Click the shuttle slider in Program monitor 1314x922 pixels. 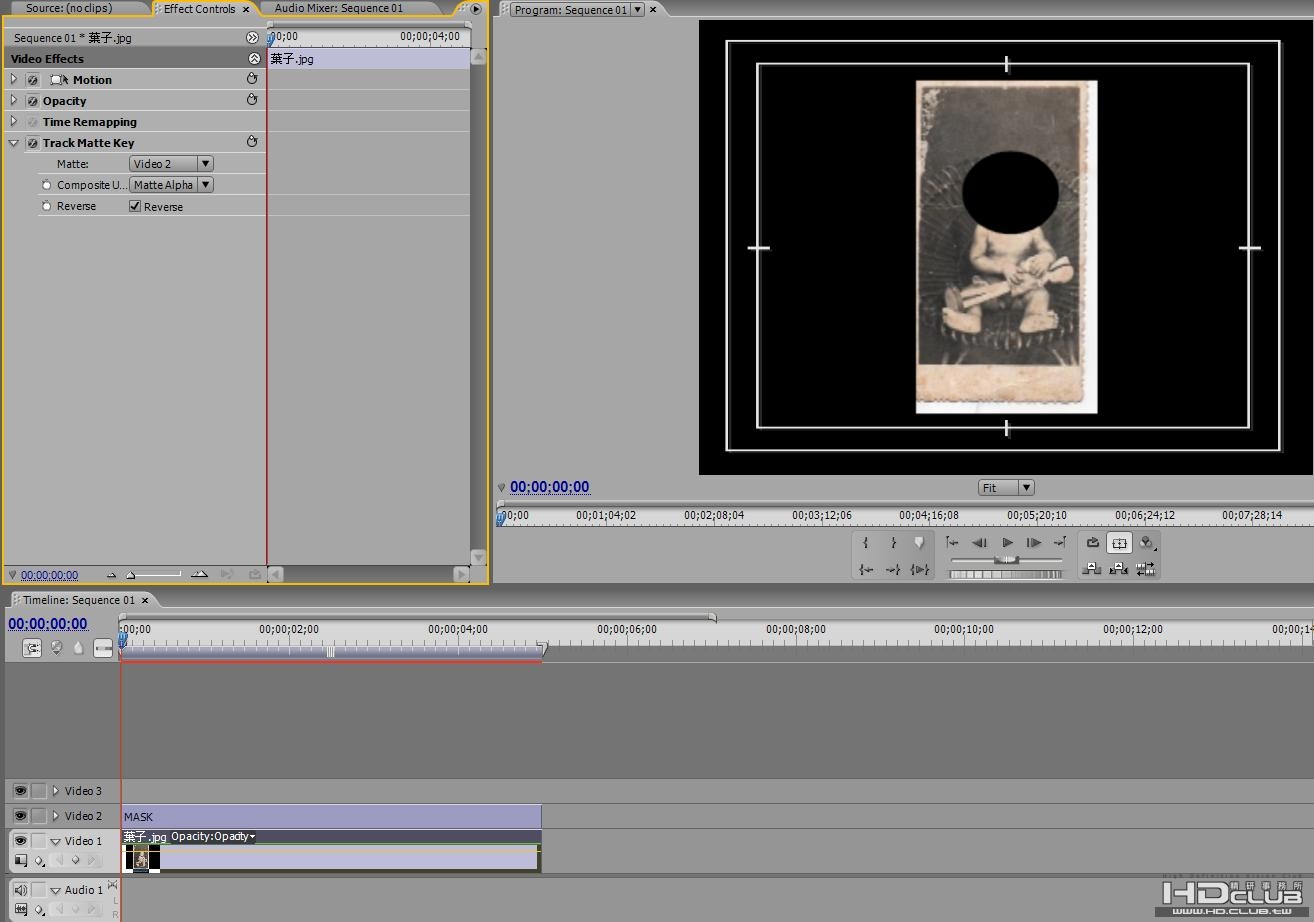[x=1006, y=560]
